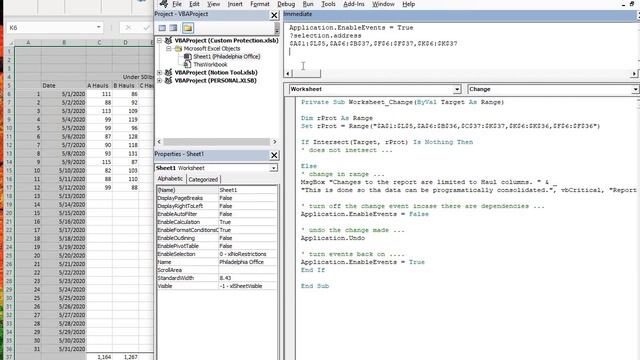The image size is (640, 360).
Task: Open the View menu
Action: [213, 4]
